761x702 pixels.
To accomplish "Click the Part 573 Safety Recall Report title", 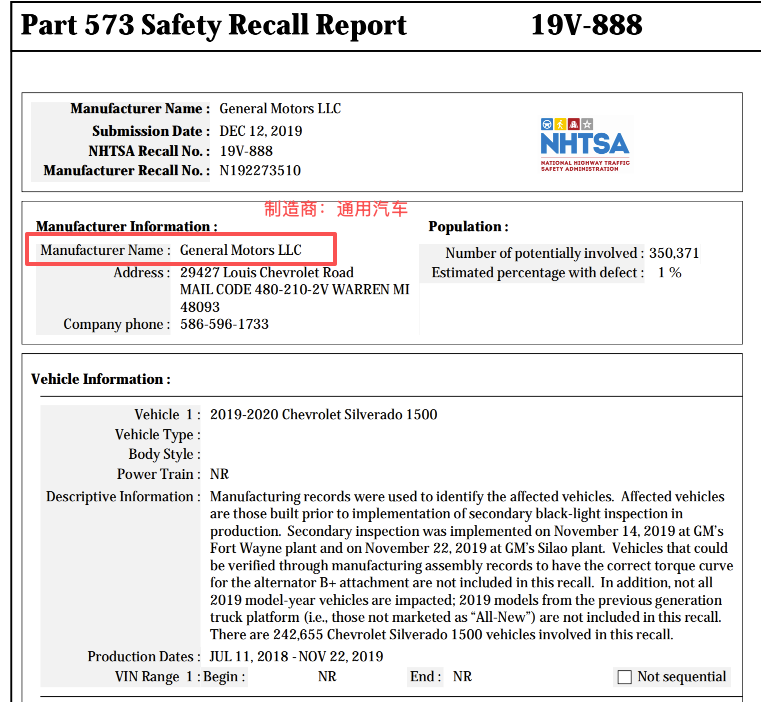I will pyautogui.click(x=214, y=25).
